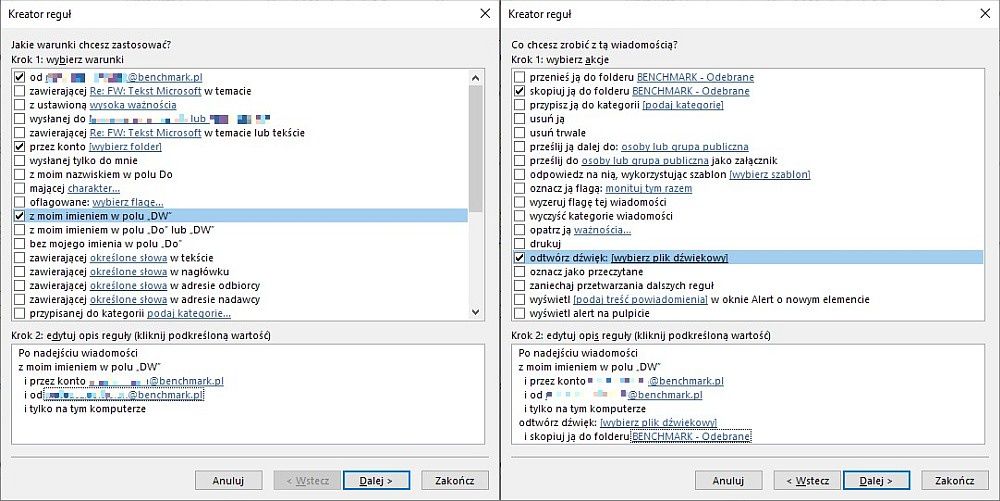The width and height of the screenshot is (1000, 501).
Task: Tick 'wyzeruj flagę tej wiadomości' checkbox
Action: point(520,203)
